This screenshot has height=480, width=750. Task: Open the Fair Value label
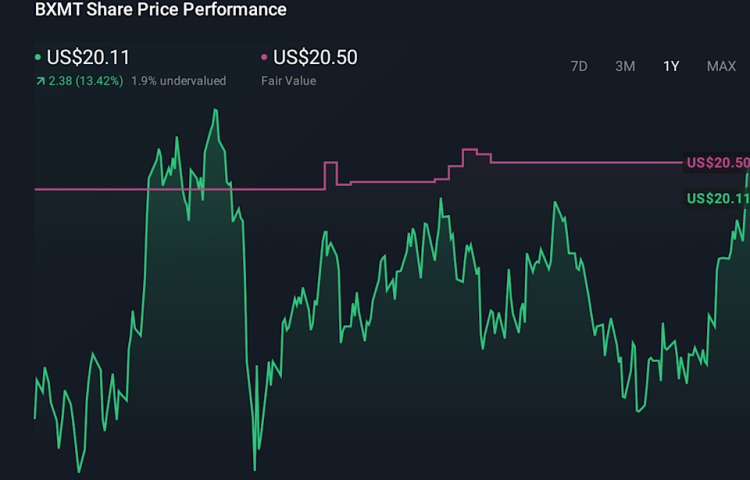coord(288,81)
